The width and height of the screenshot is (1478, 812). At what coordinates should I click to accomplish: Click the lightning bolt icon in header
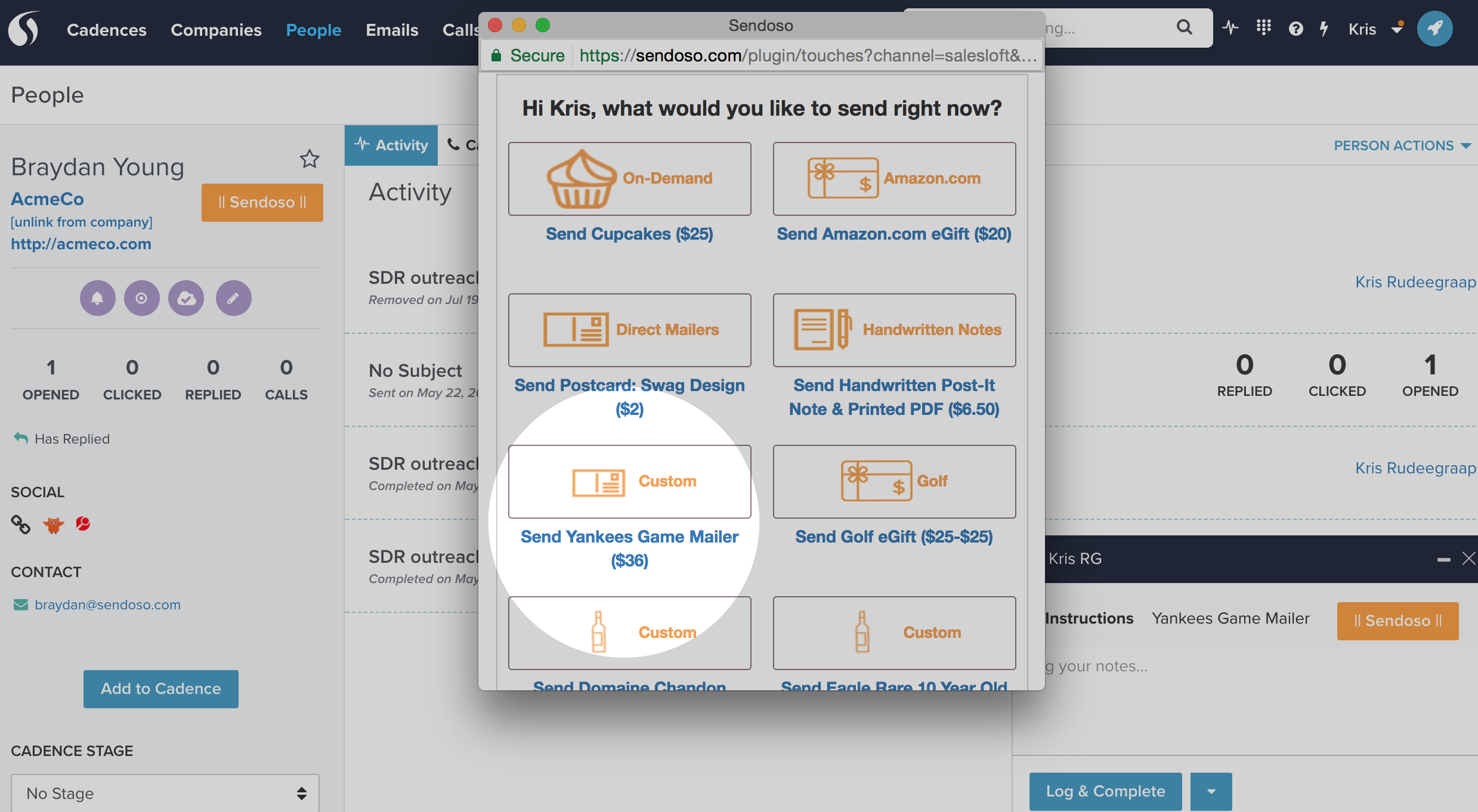coord(1324,29)
